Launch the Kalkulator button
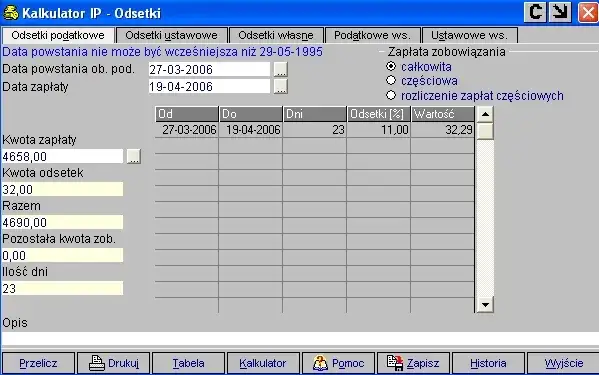The width and height of the screenshot is (599, 375). (x=263, y=363)
